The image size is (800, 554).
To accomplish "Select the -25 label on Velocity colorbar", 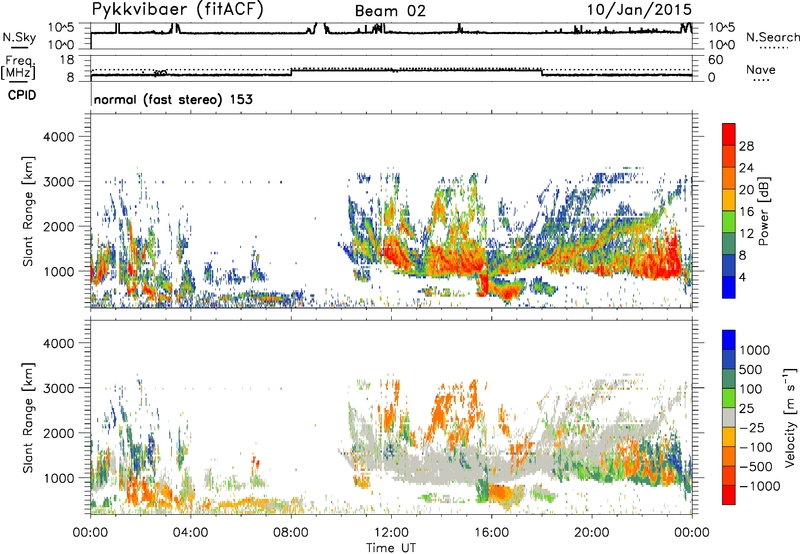I will [751, 428].
